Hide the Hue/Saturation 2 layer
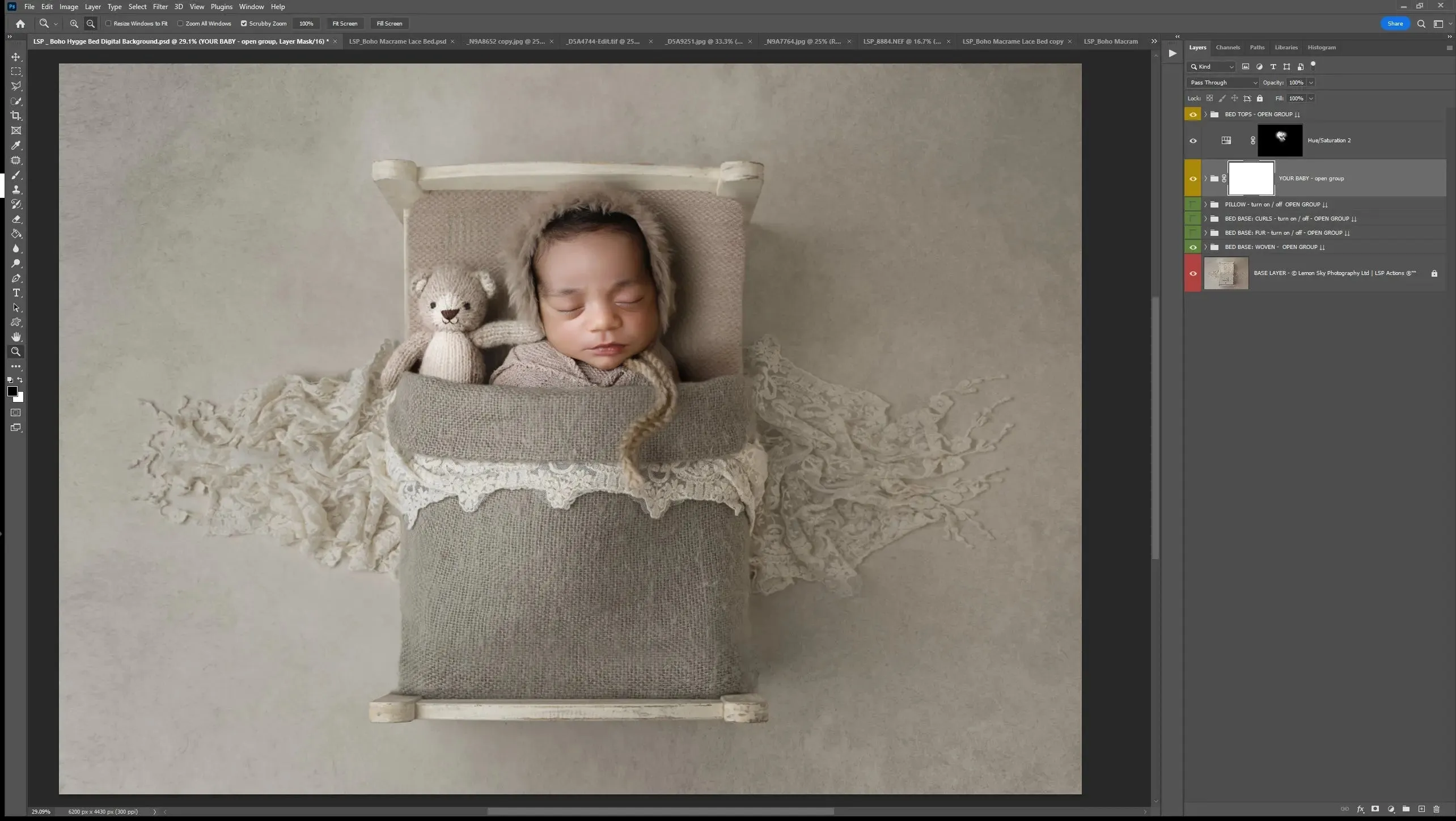1456x821 pixels. point(1193,141)
